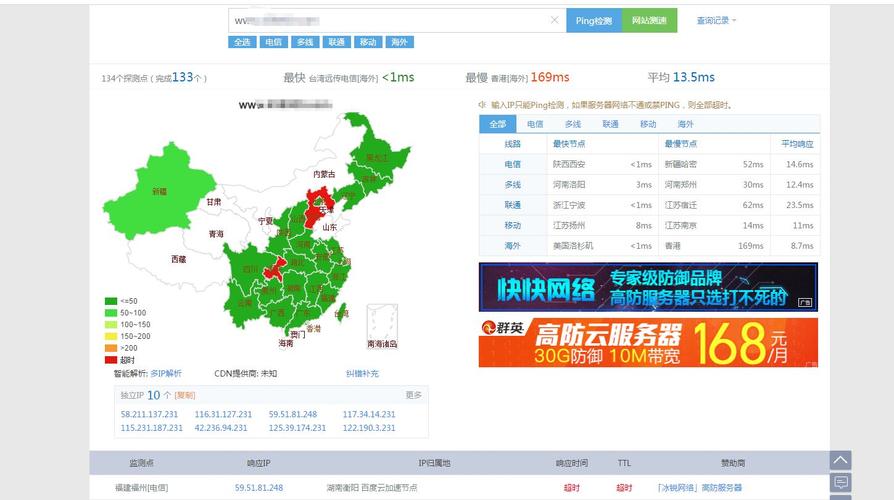Viewport: 894px width, 500px height.
Task: Open the 快快网络 advertisement banner
Action: click(648, 287)
